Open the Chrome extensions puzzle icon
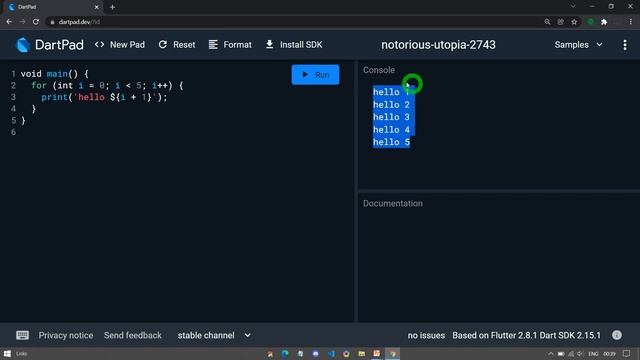 tap(604, 22)
